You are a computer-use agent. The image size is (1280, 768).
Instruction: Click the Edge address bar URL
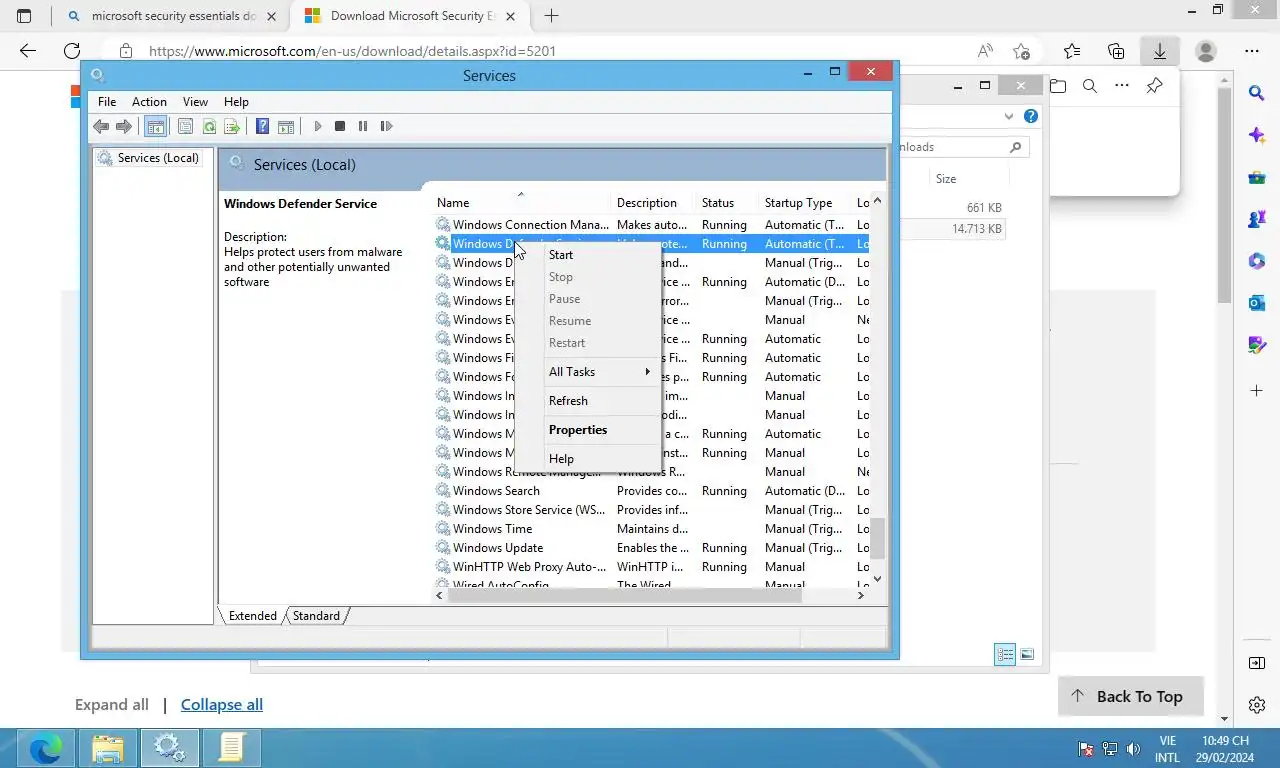click(x=352, y=51)
